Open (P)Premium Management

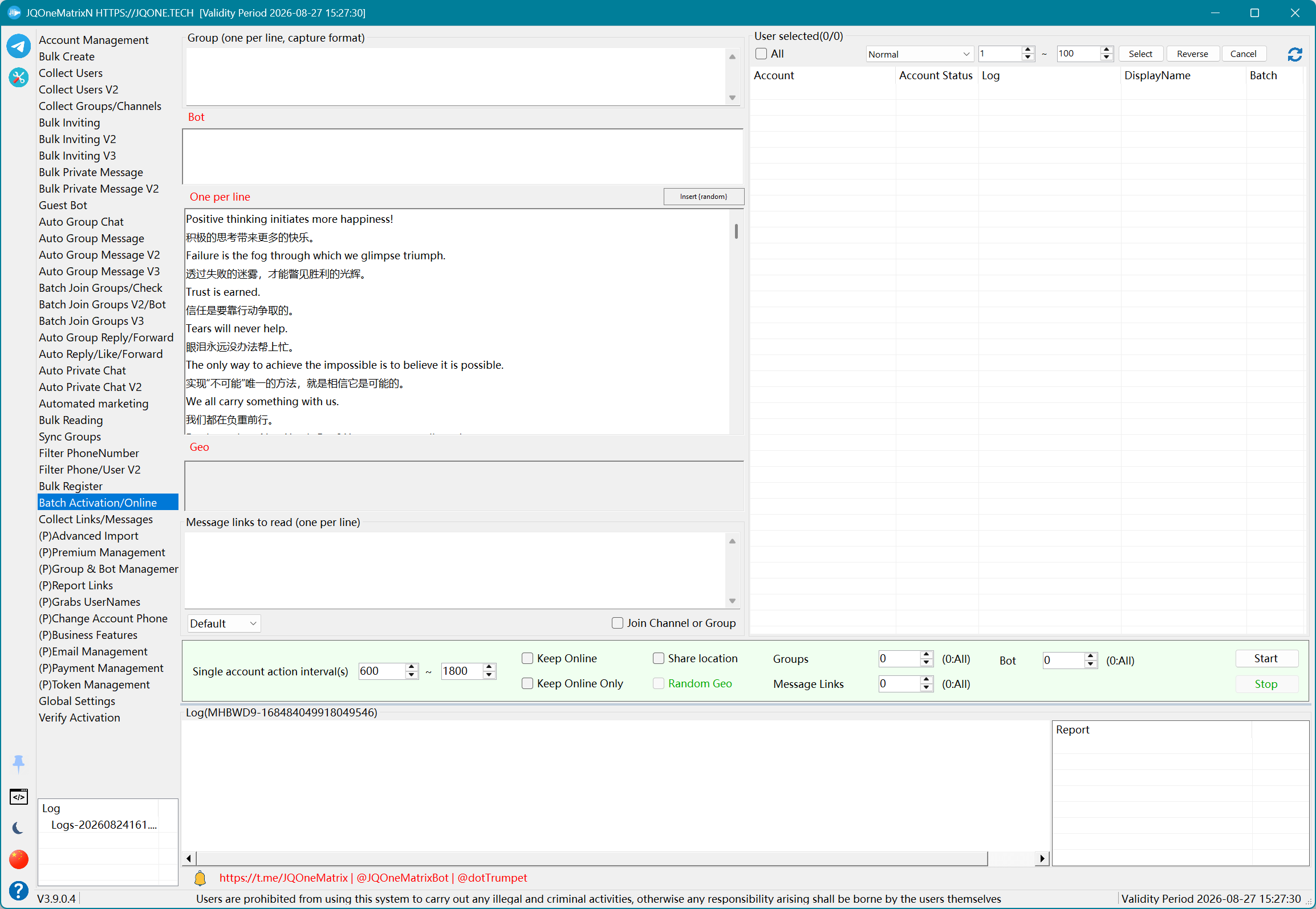[x=102, y=552]
